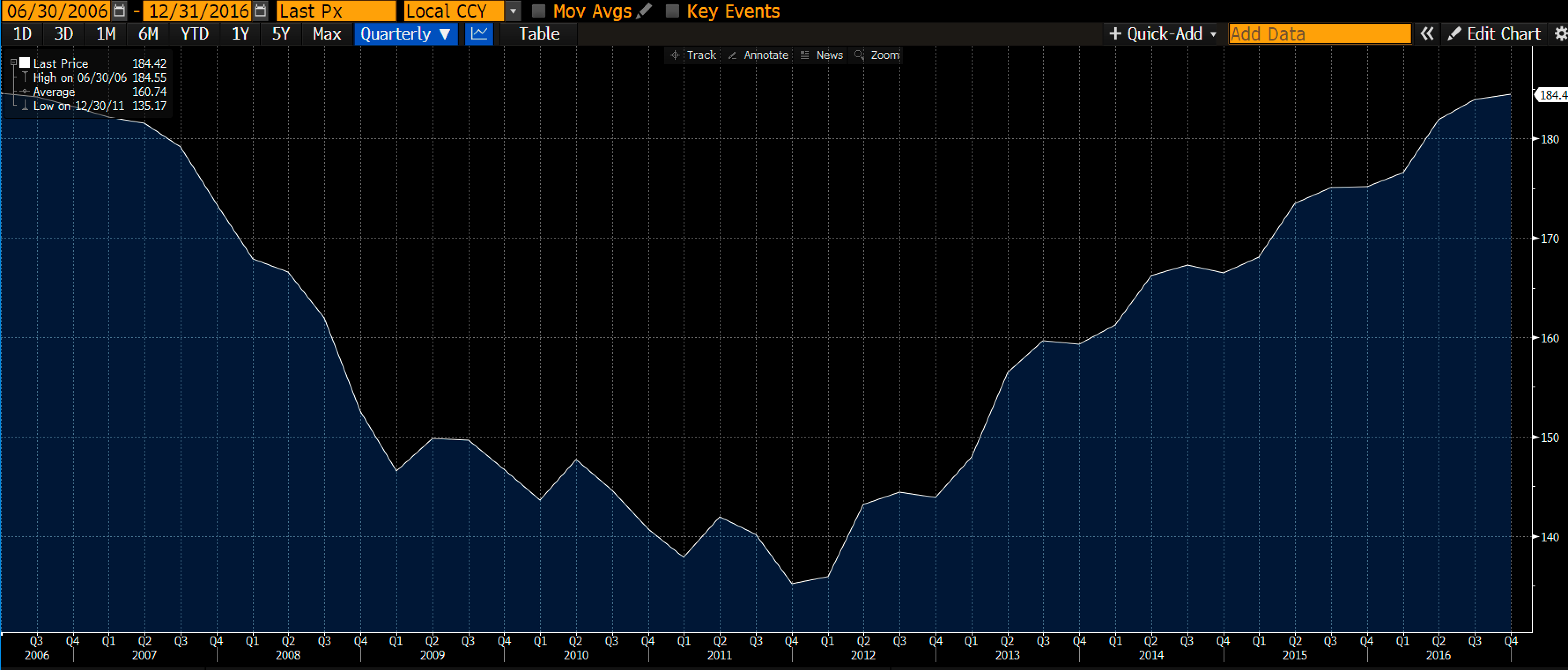Click the Mov Avgs pencil edit icon

coord(643,11)
